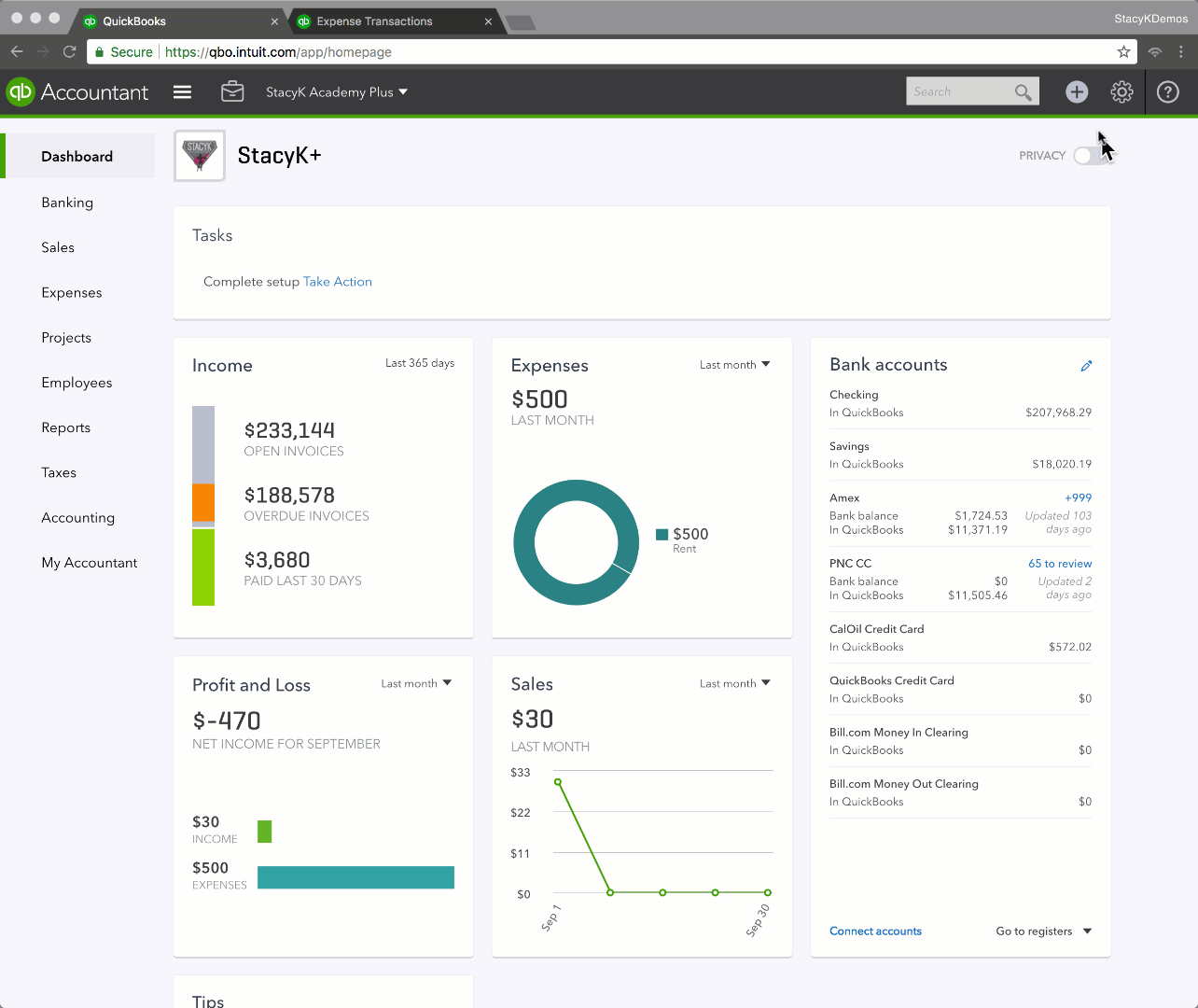Click the Take Action link

[x=337, y=282]
